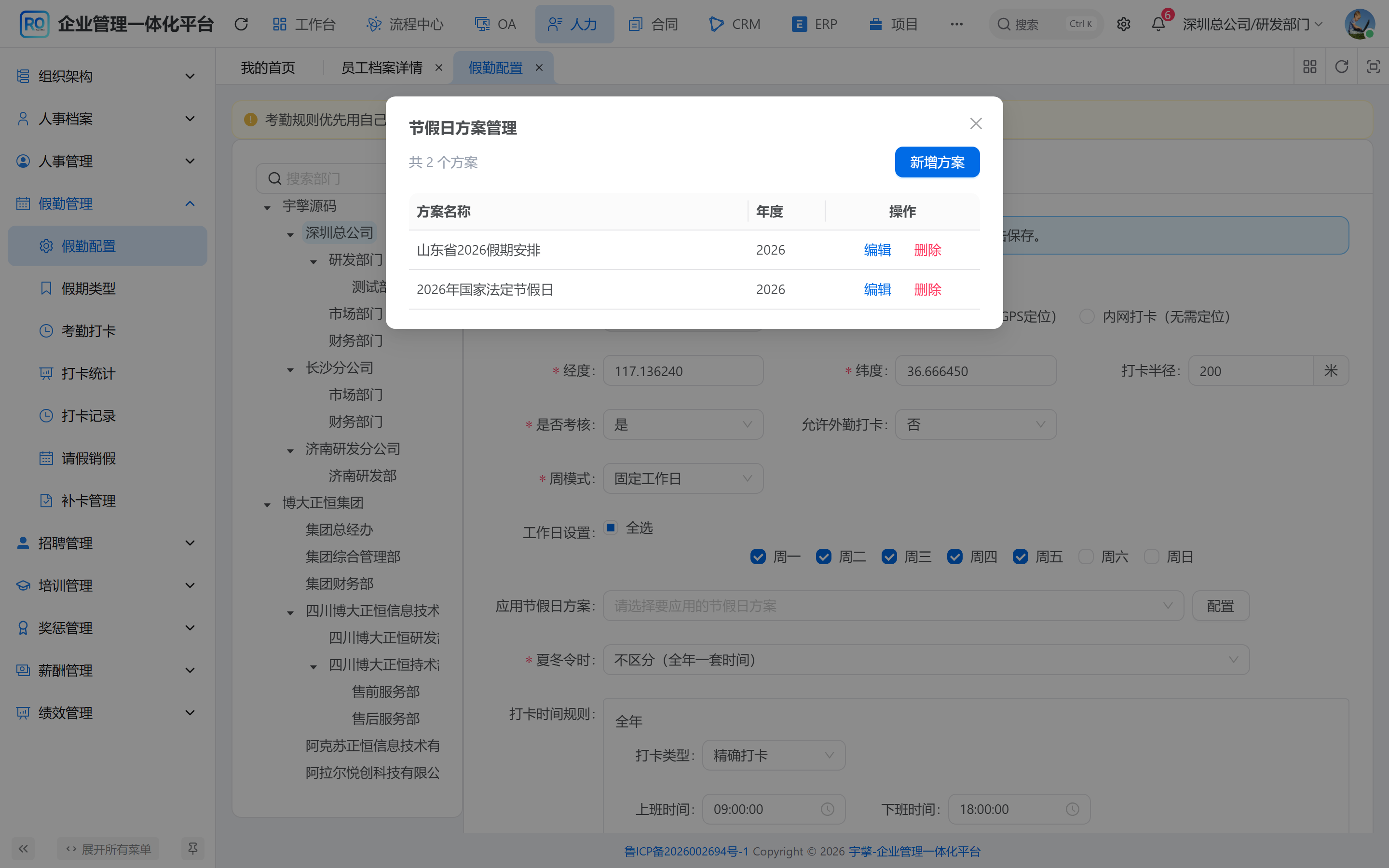Toggle fullscreen icon in tab bar
Image resolution: width=1389 pixels, height=868 pixels.
point(1373,67)
